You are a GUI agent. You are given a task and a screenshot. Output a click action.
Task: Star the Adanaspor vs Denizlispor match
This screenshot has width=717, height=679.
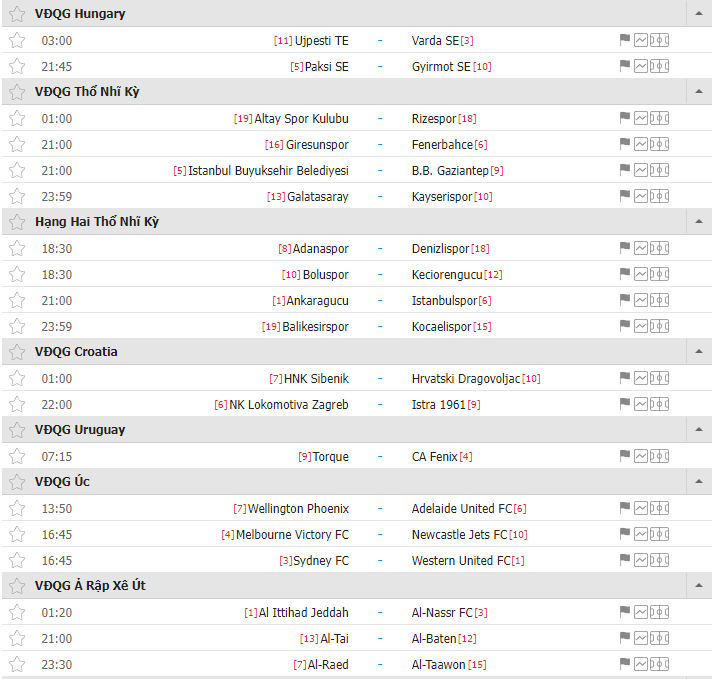(17, 248)
